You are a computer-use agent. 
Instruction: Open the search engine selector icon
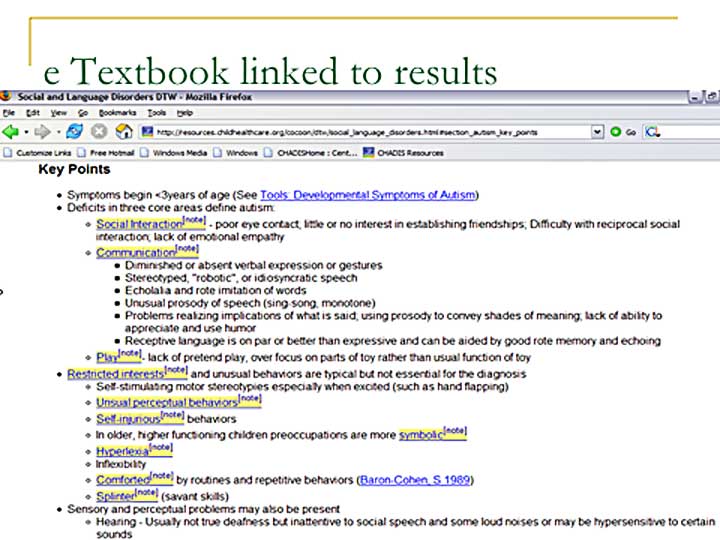[x=653, y=132]
